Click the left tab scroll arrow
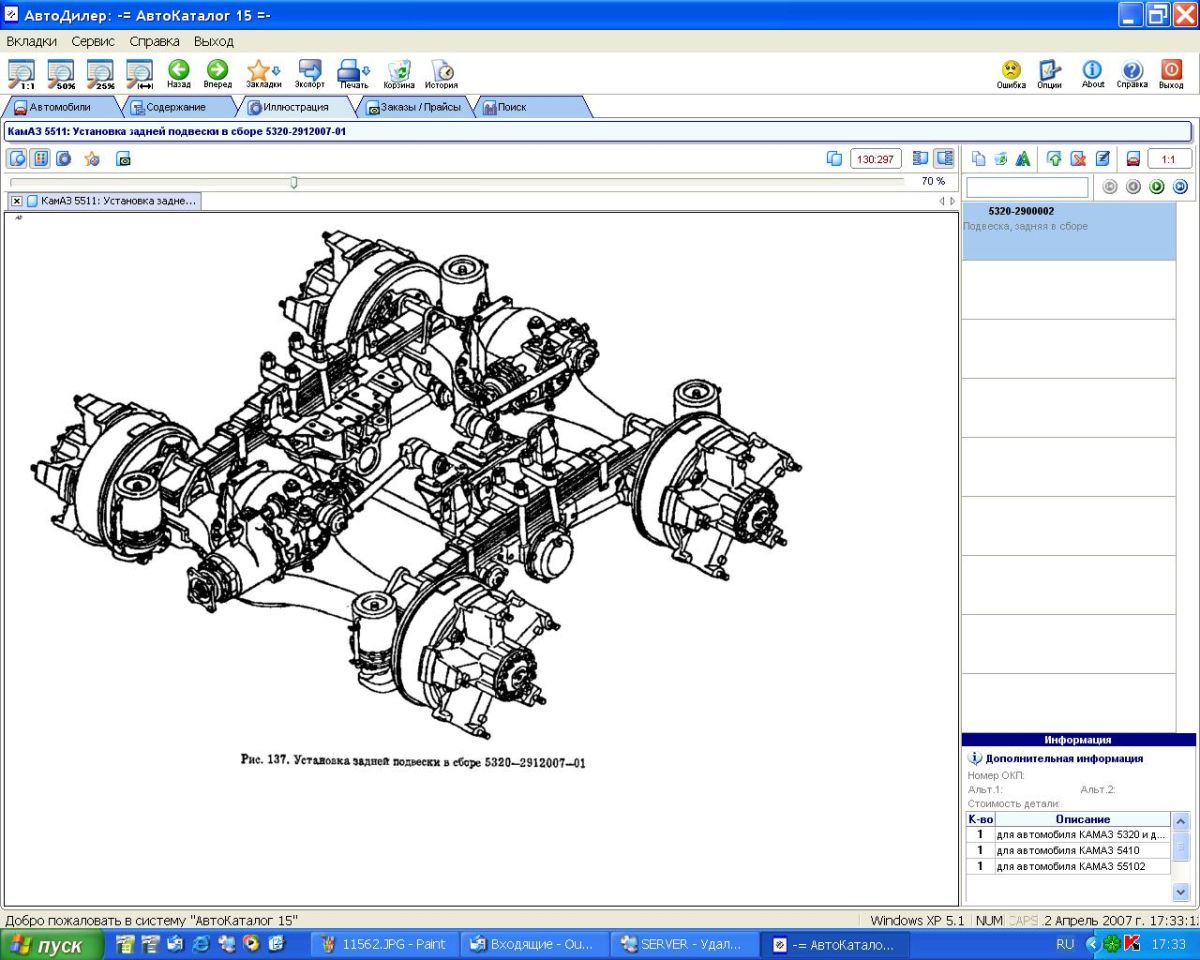The image size is (1200, 960). coord(941,201)
